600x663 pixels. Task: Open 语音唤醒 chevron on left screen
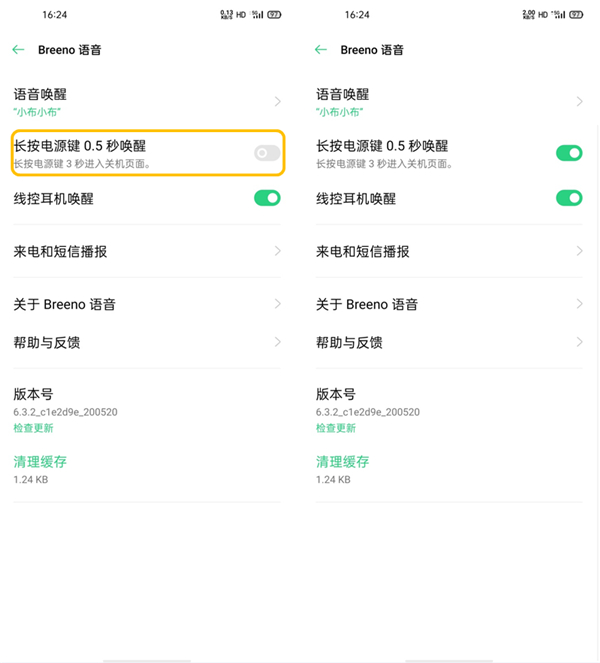(x=277, y=101)
